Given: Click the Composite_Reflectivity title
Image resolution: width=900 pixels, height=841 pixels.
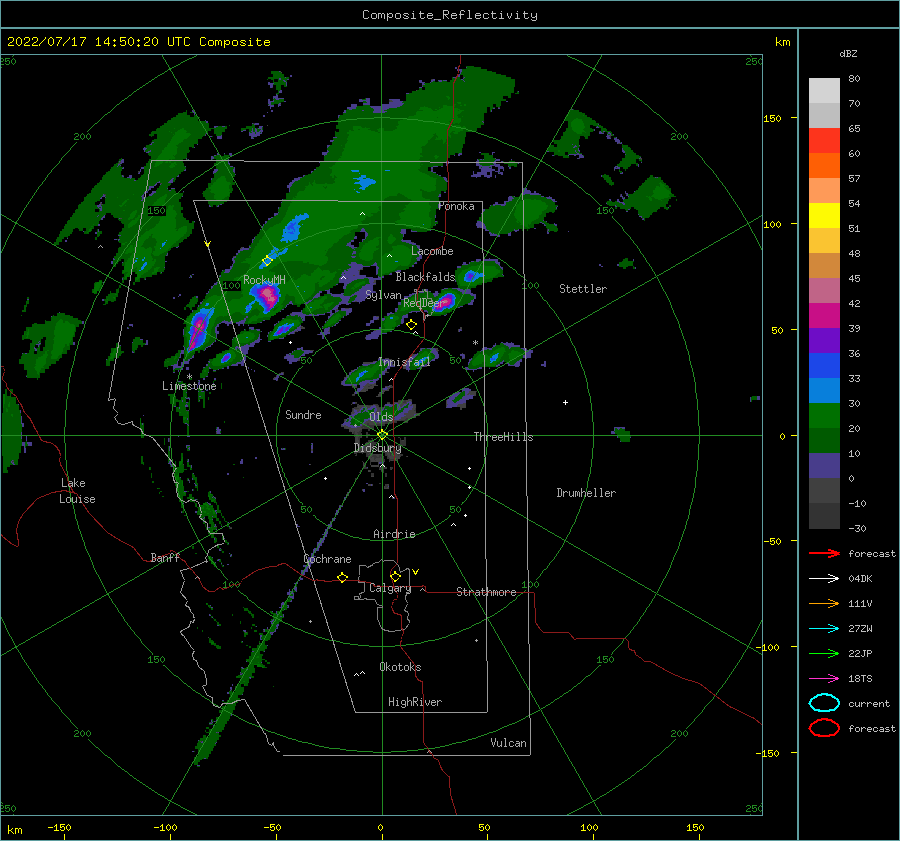Looking at the screenshot, I should pos(450,15).
